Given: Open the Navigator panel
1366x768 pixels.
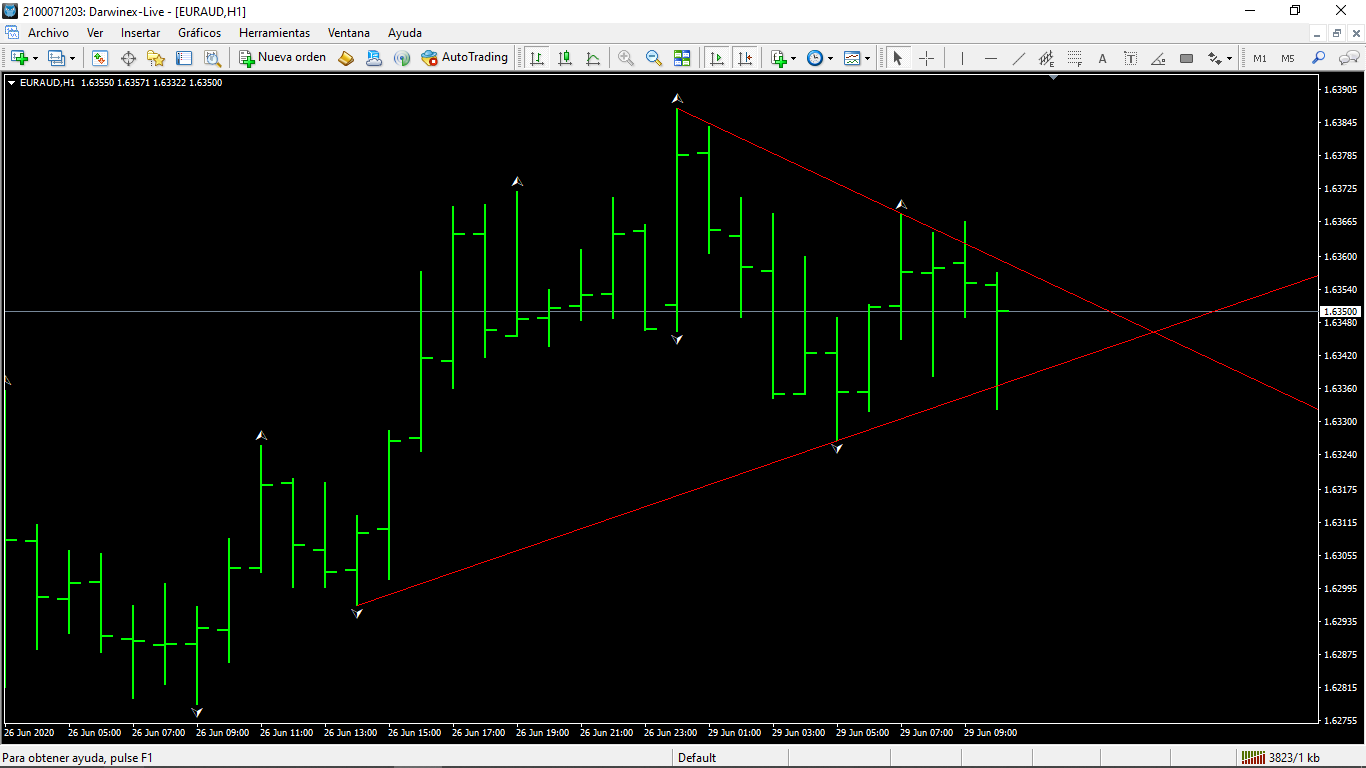Looking at the screenshot, I should pos(156,58).
